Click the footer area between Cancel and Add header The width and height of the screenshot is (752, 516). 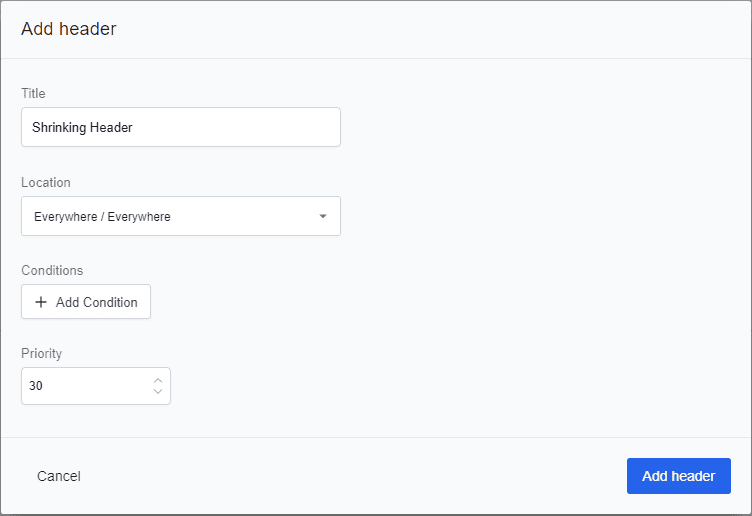(350, 476)
